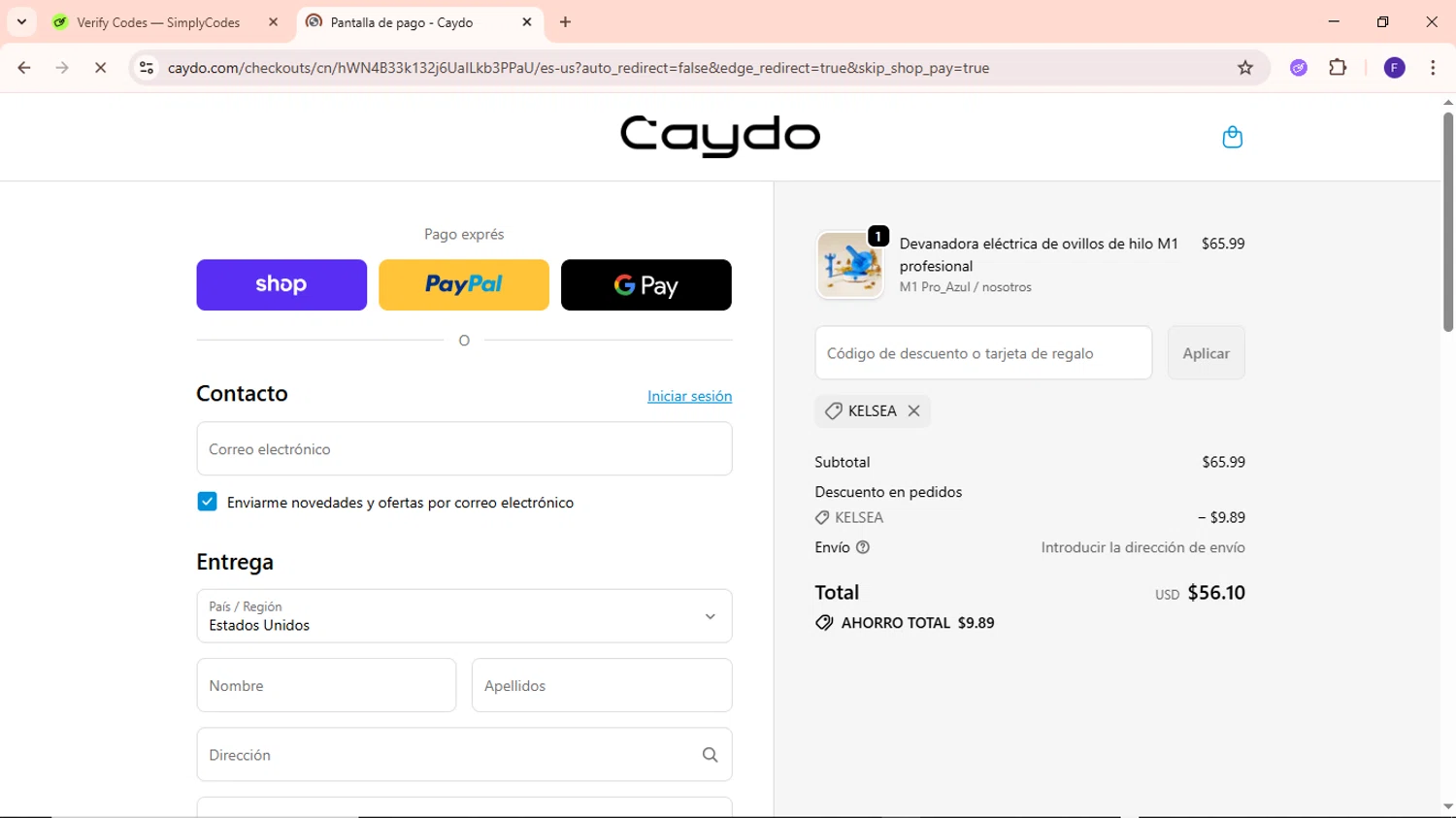Go back to previous page
Viewport: 1456px width, 818px height.
click(24, 68)
